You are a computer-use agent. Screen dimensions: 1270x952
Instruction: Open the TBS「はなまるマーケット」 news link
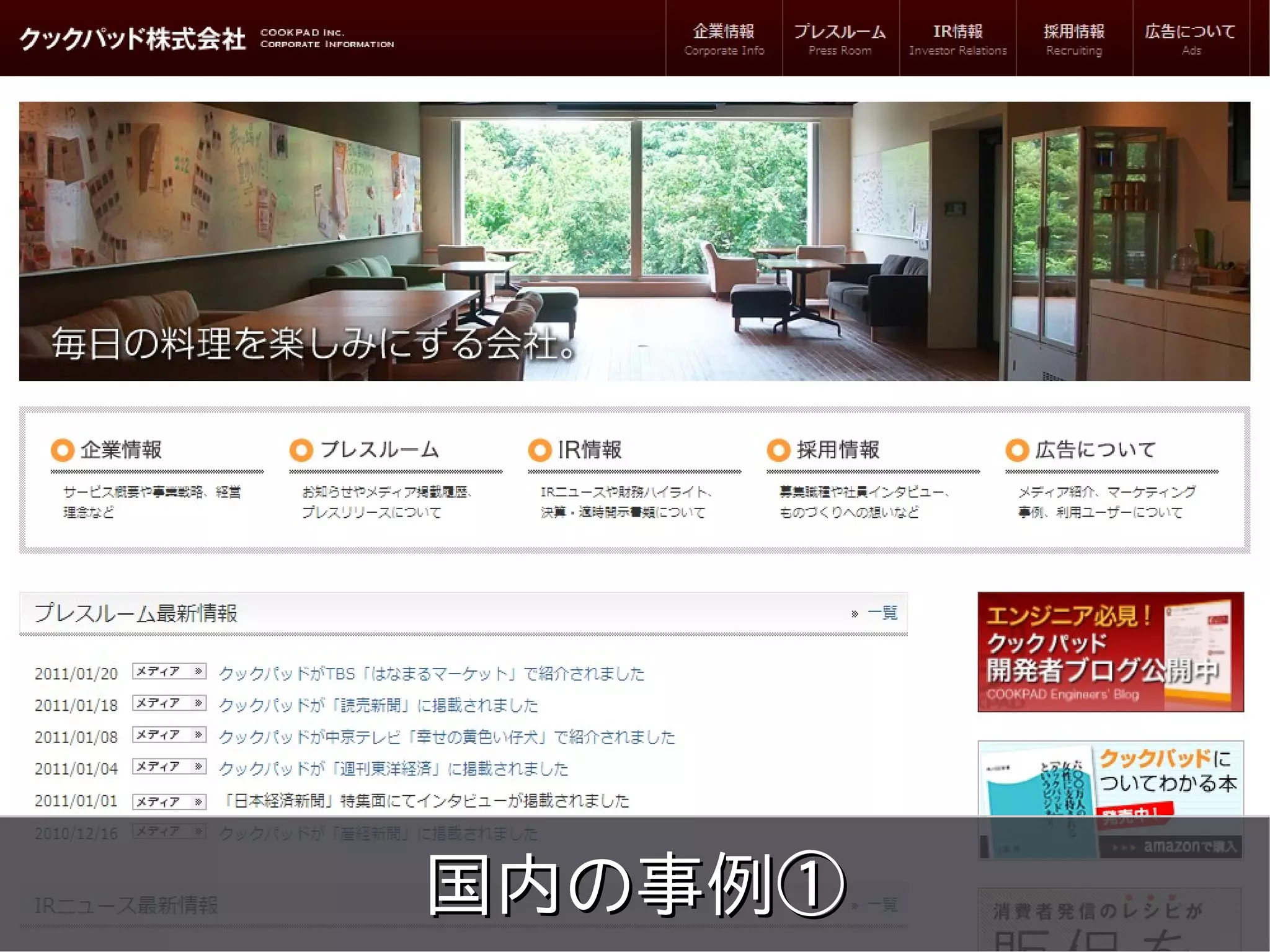pos(432,674)
